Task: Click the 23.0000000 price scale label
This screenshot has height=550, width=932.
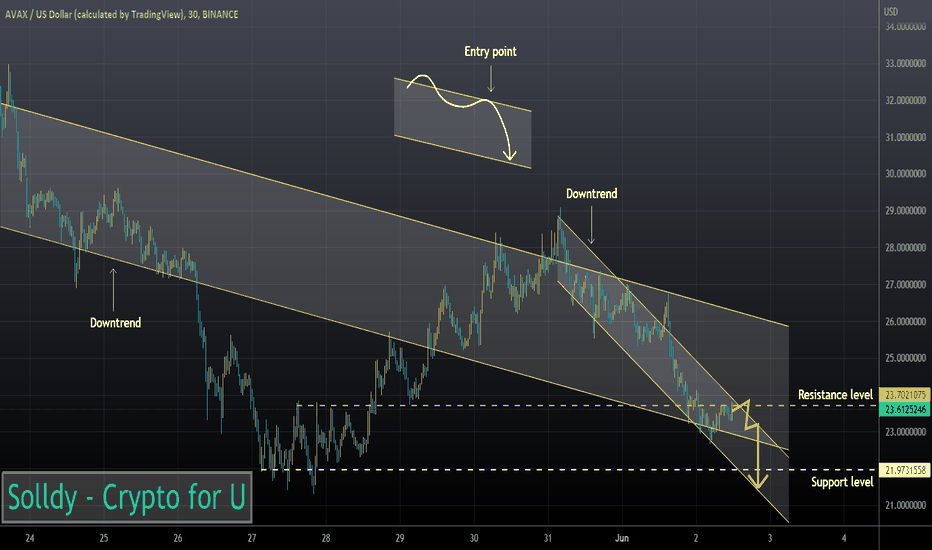Action: (x=905, y=432)
